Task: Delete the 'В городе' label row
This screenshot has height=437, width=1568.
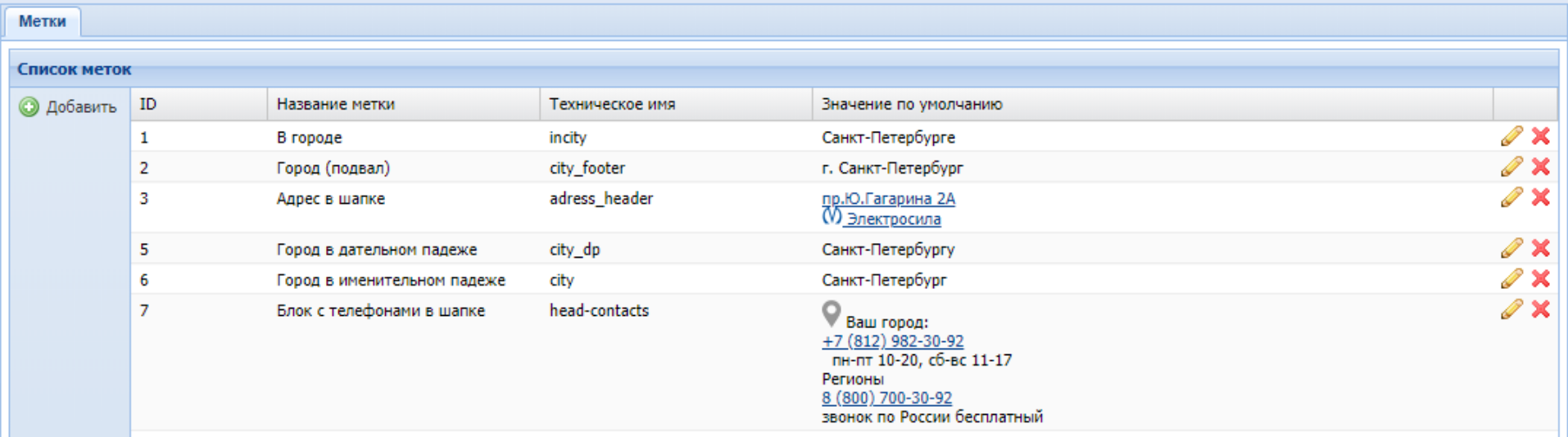Action: click(1540, 137)
